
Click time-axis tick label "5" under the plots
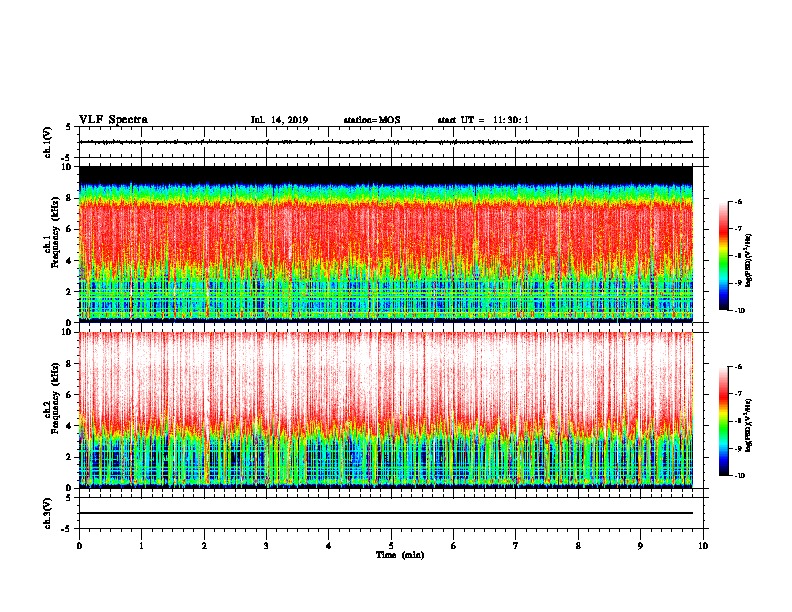click(391, 546)
